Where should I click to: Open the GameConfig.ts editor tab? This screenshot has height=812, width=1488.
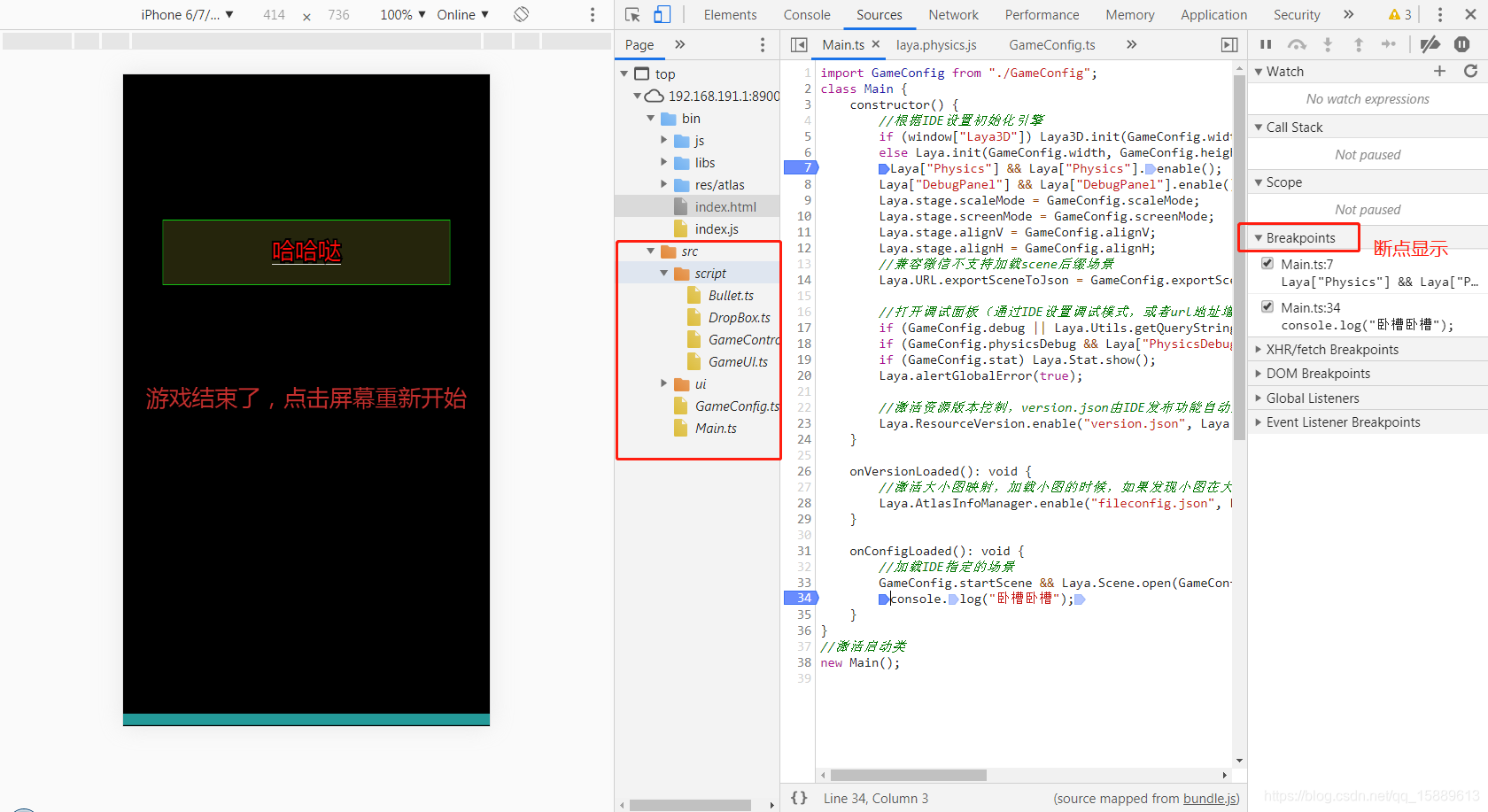point(1052,44)
